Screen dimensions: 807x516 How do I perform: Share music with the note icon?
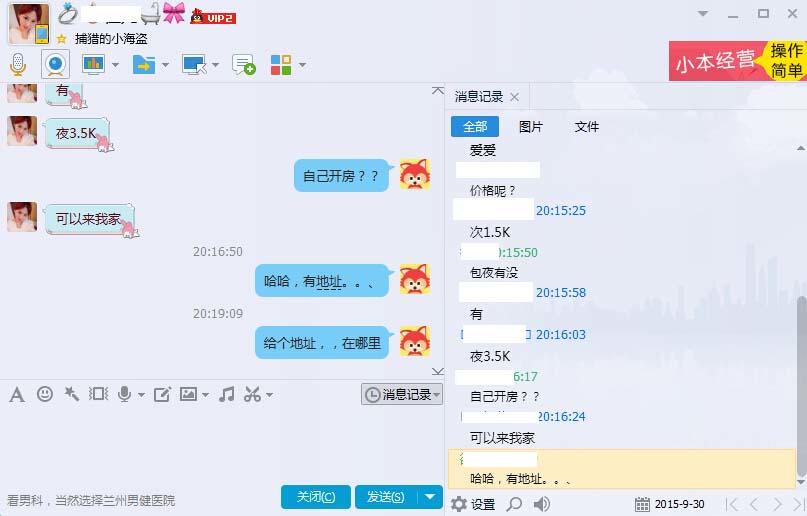click(x=226, y=395)
